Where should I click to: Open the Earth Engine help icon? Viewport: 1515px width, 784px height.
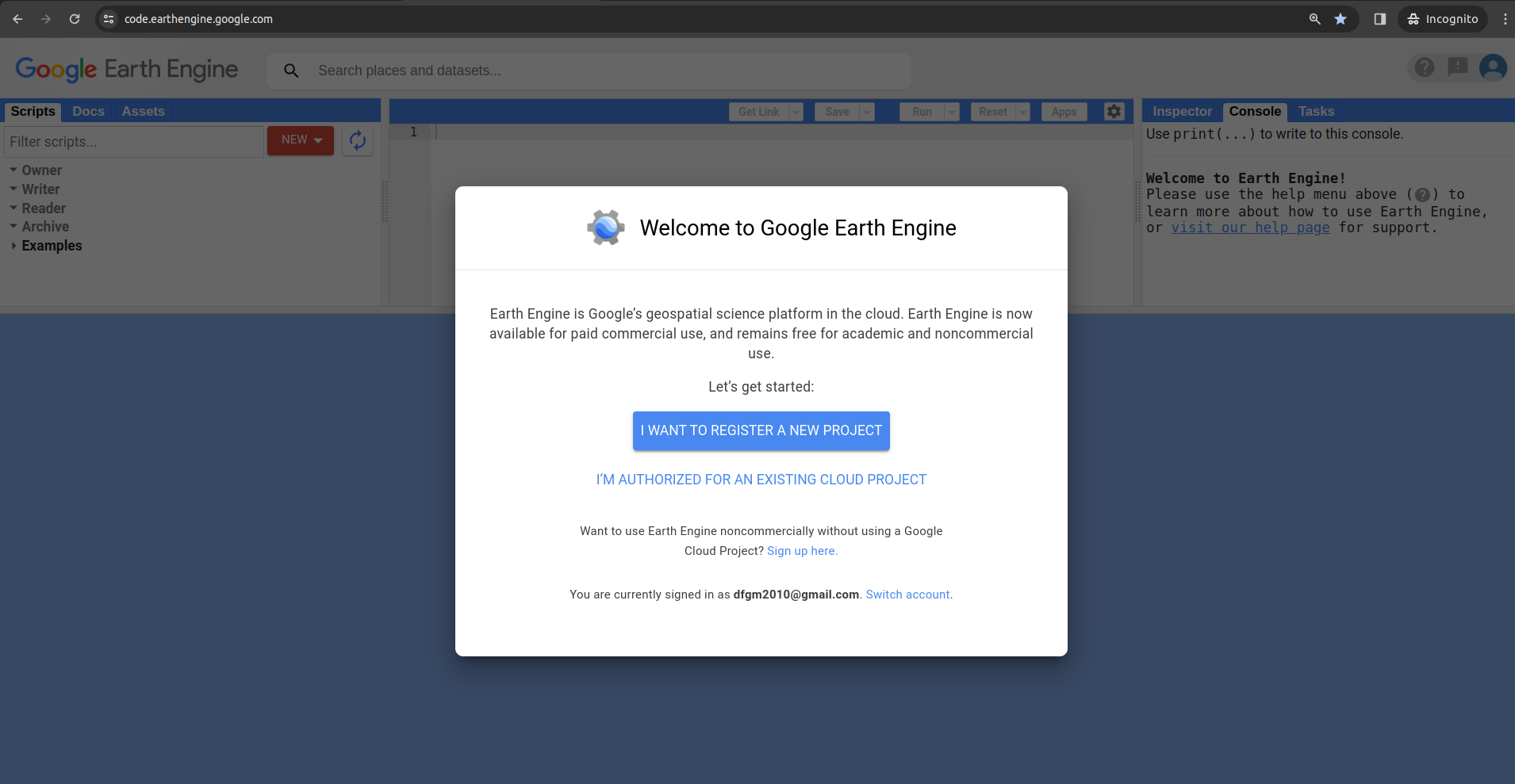click(x=1425, y=67)
